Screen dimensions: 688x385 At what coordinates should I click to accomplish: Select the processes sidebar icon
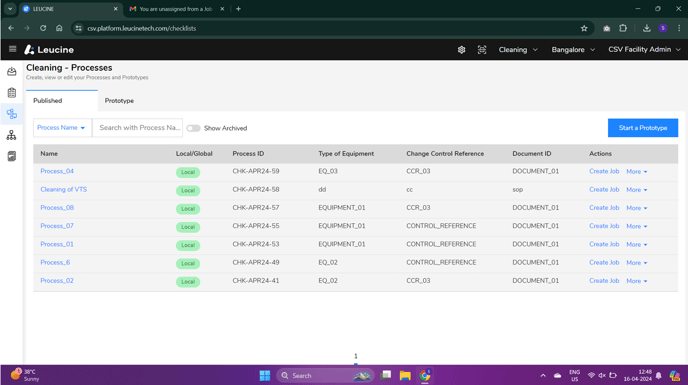12,114
